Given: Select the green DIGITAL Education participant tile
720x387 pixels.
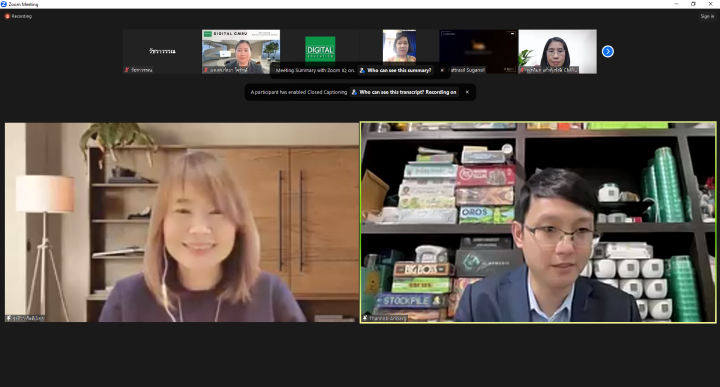Looking at the screenshot, I should [x=320, y=49].
